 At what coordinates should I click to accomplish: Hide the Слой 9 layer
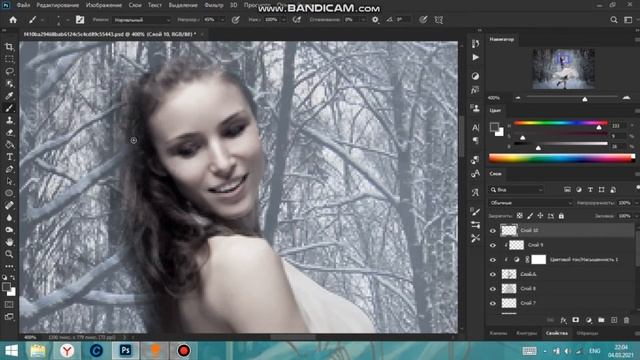[493, 245]
